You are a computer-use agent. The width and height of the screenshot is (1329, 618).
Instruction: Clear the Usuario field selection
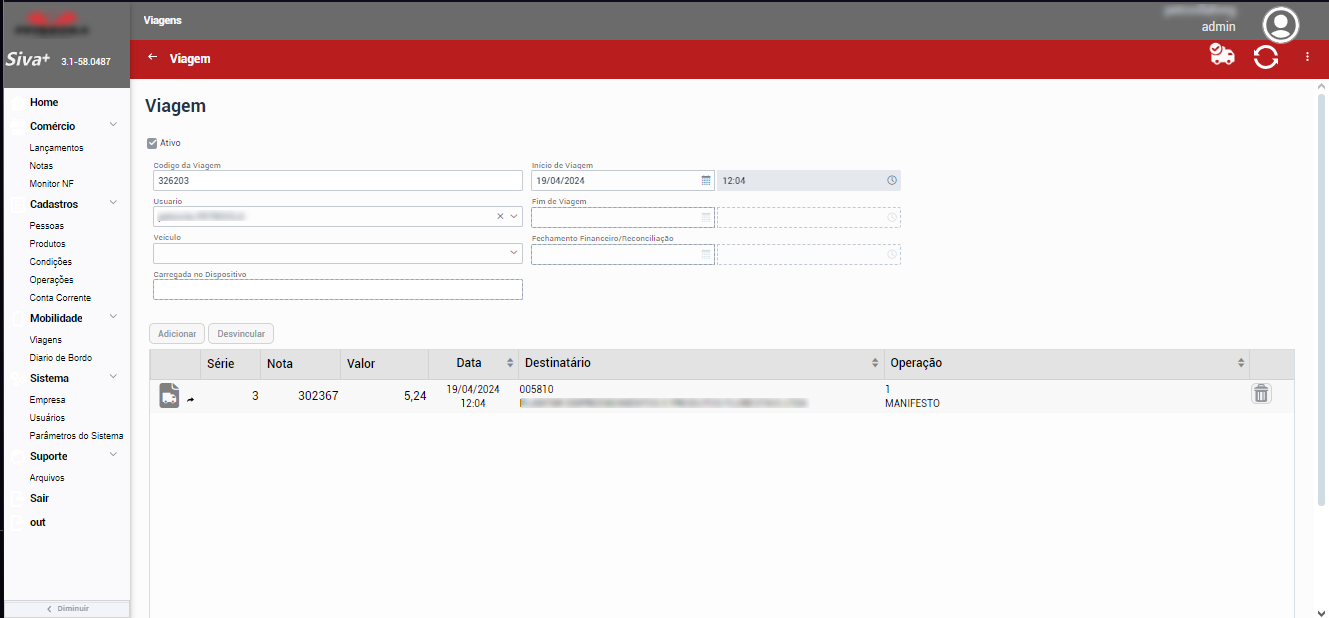[x=500, y=216]
